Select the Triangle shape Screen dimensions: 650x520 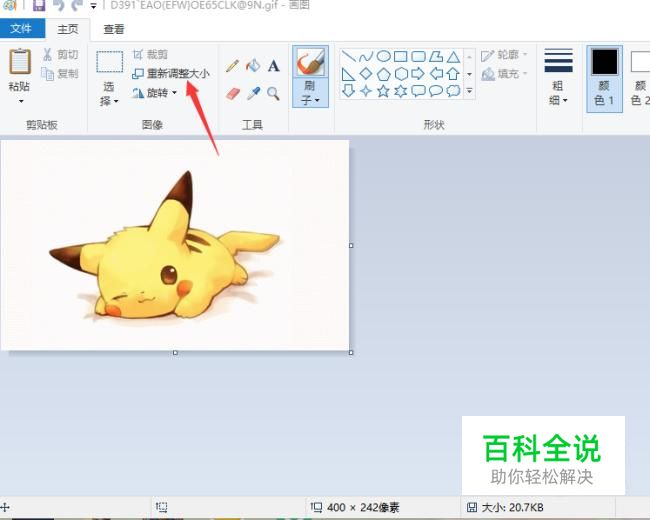click(454, 56)
